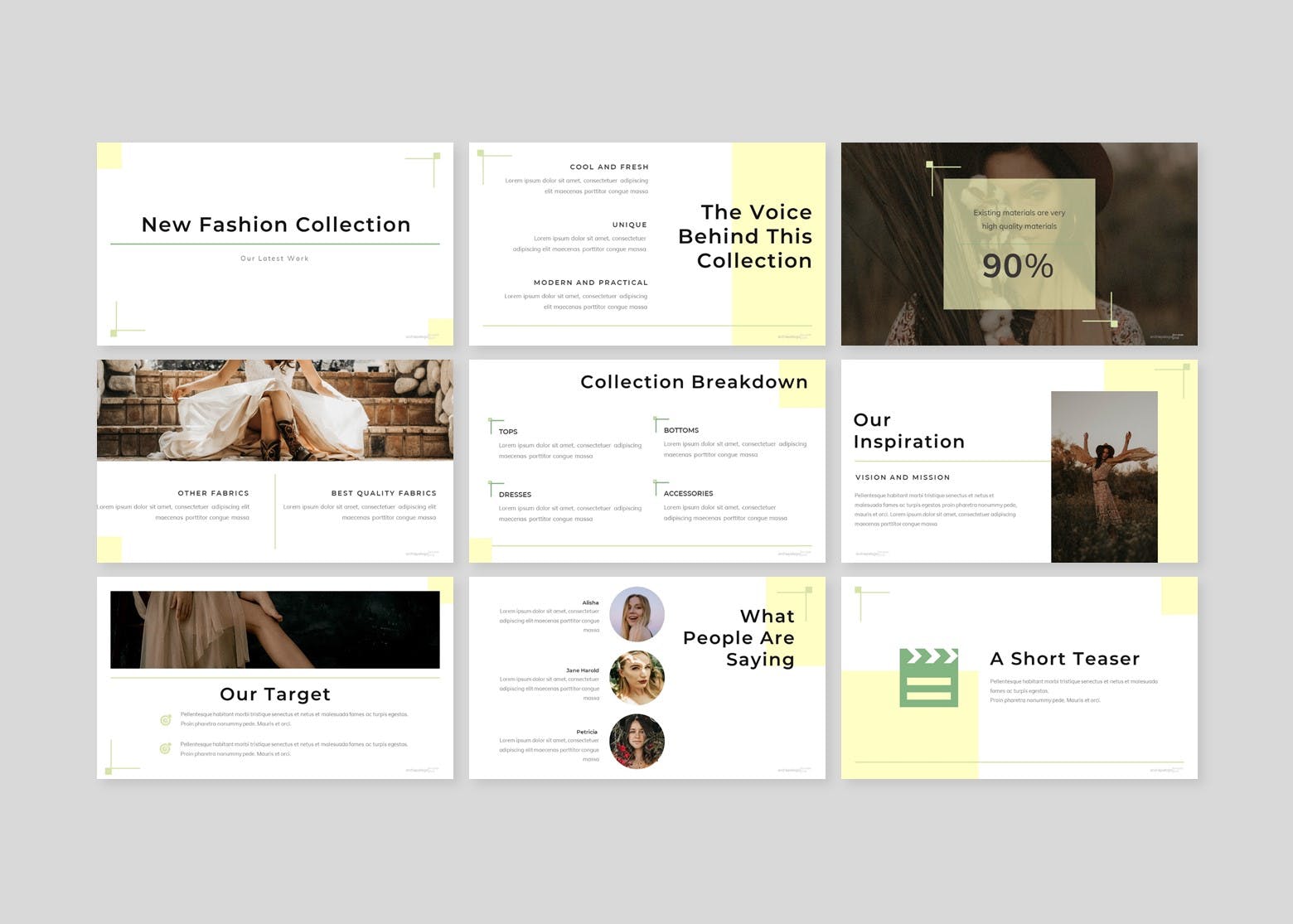Click the first target bullet icon under Our Target
The height and width of the screenshot is (924, 1293).
pos(165,719)
